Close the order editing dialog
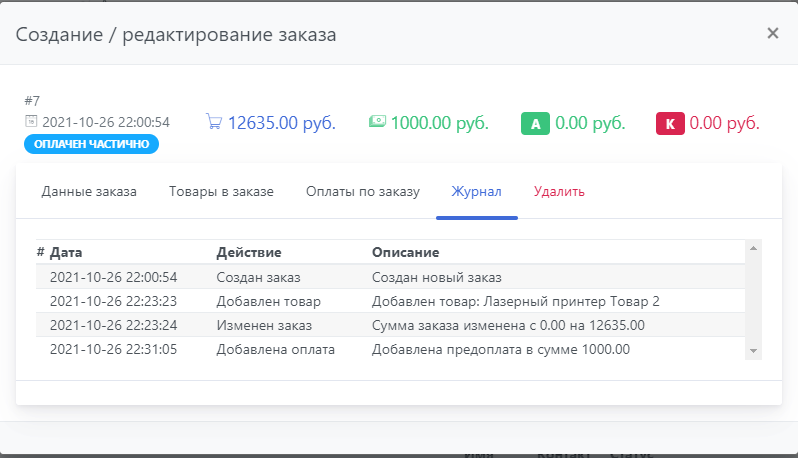Screen dimensions: 798x458 (x=772, y=33)
